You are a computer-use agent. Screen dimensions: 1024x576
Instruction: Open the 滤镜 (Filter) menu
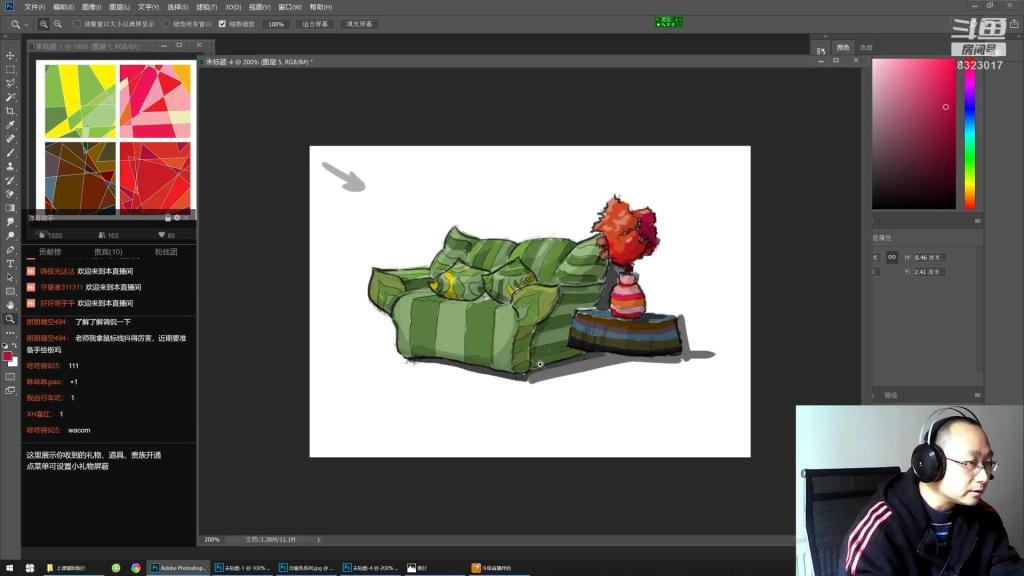204,7
